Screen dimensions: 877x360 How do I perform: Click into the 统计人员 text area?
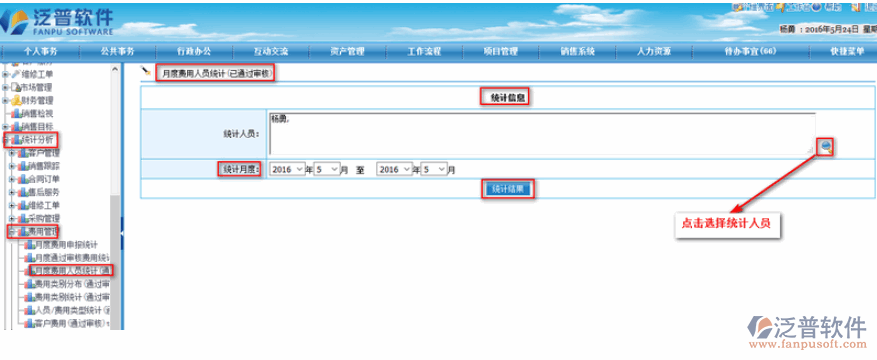pos(541,134)
